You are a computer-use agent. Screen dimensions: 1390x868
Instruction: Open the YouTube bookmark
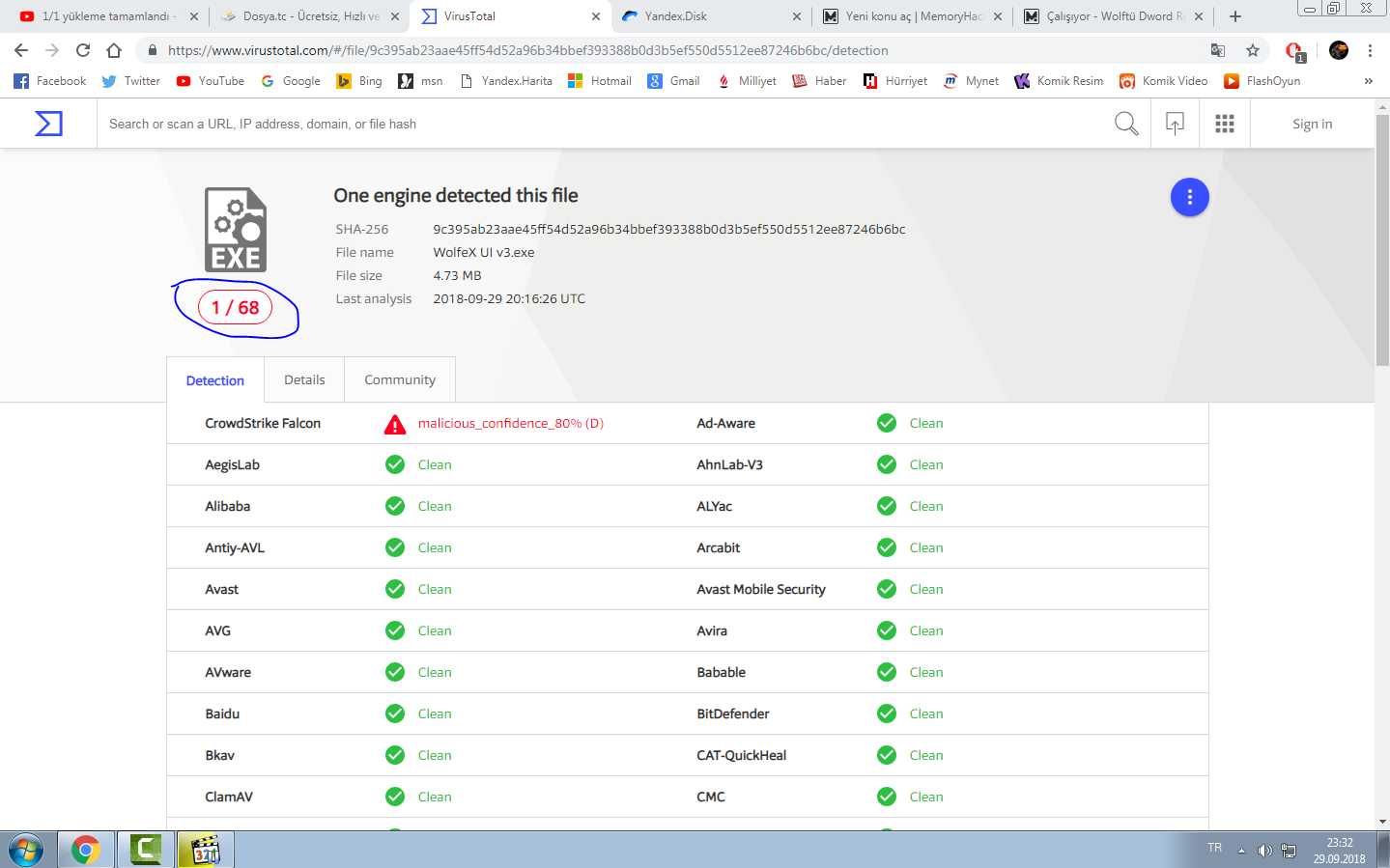pos(211,81)
